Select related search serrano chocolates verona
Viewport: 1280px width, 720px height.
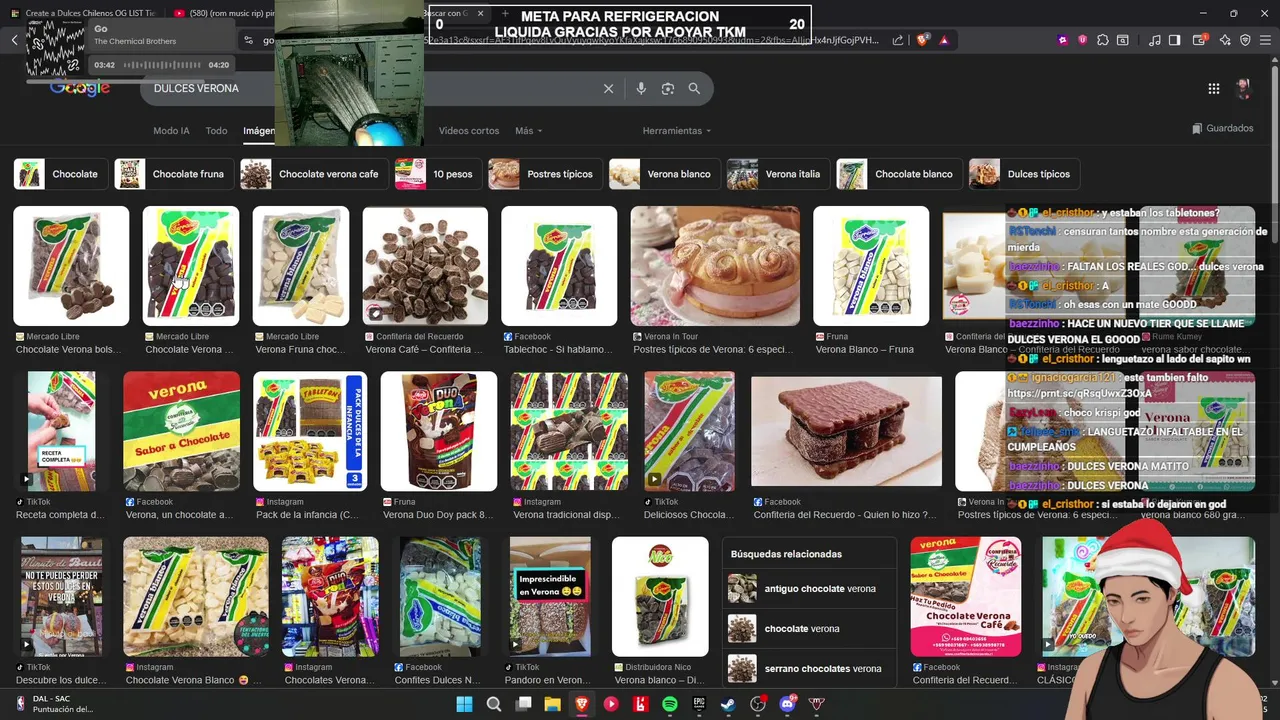(810, 668)
